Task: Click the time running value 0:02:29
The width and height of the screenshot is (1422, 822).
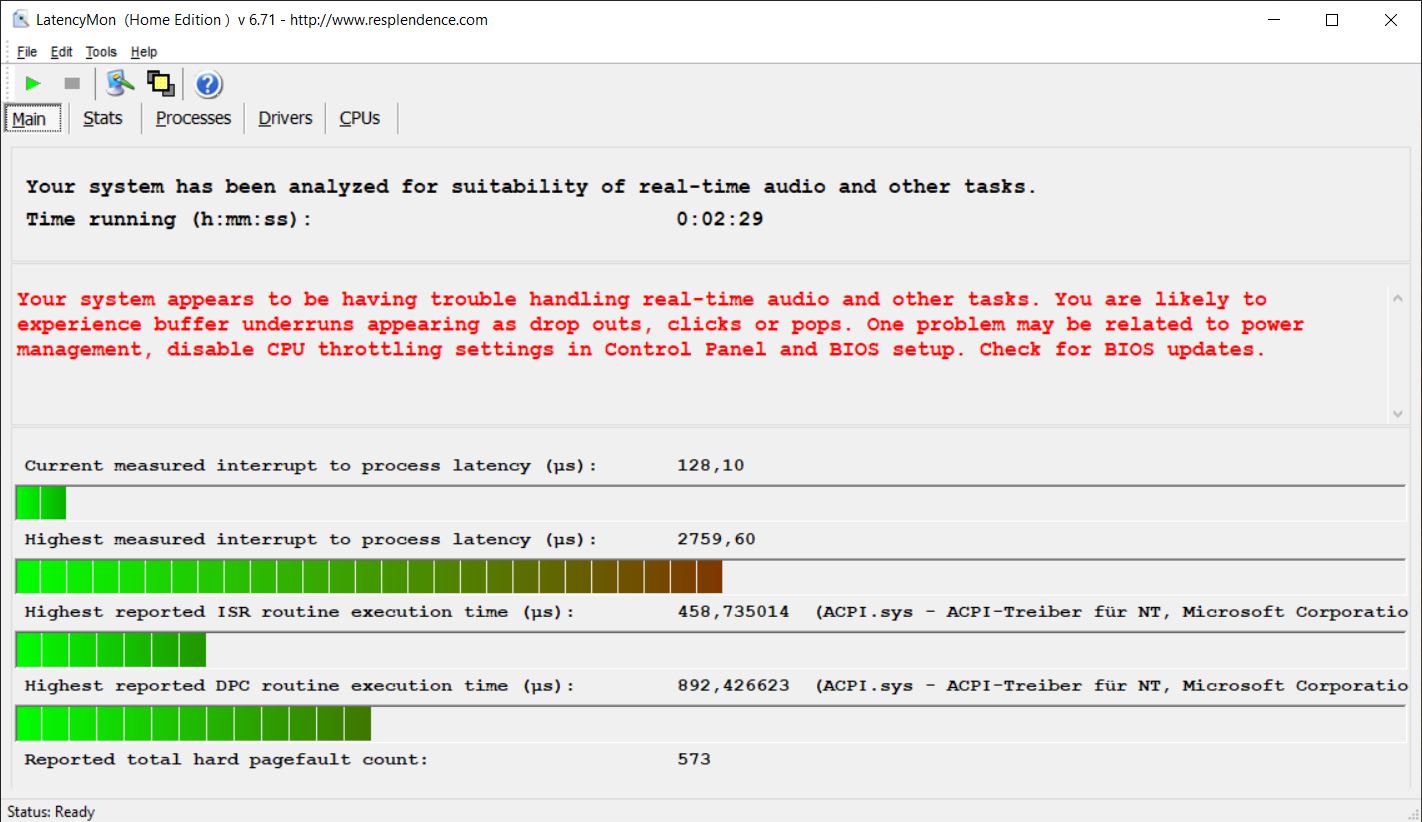Action: pos(720,219)
